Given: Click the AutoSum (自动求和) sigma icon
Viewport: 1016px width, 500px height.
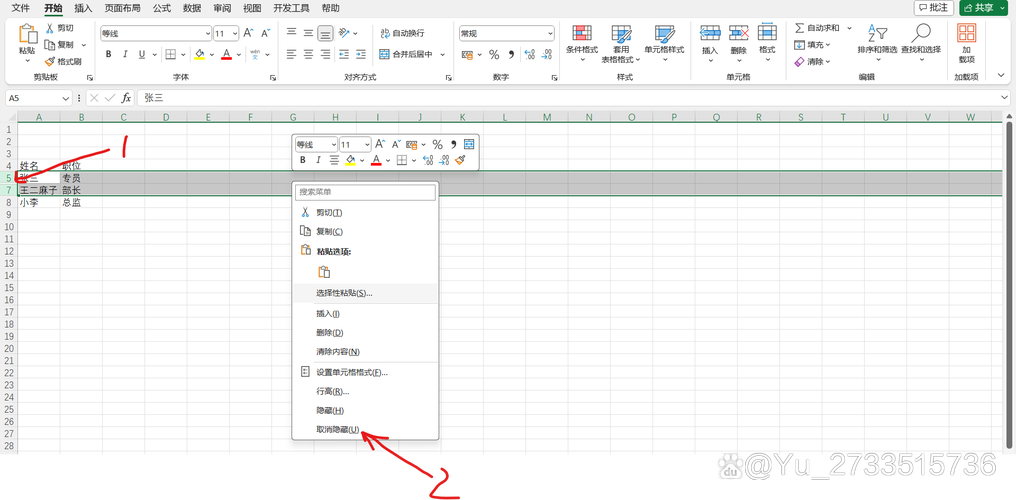Looking at the screenshot, I should point(799,28).
